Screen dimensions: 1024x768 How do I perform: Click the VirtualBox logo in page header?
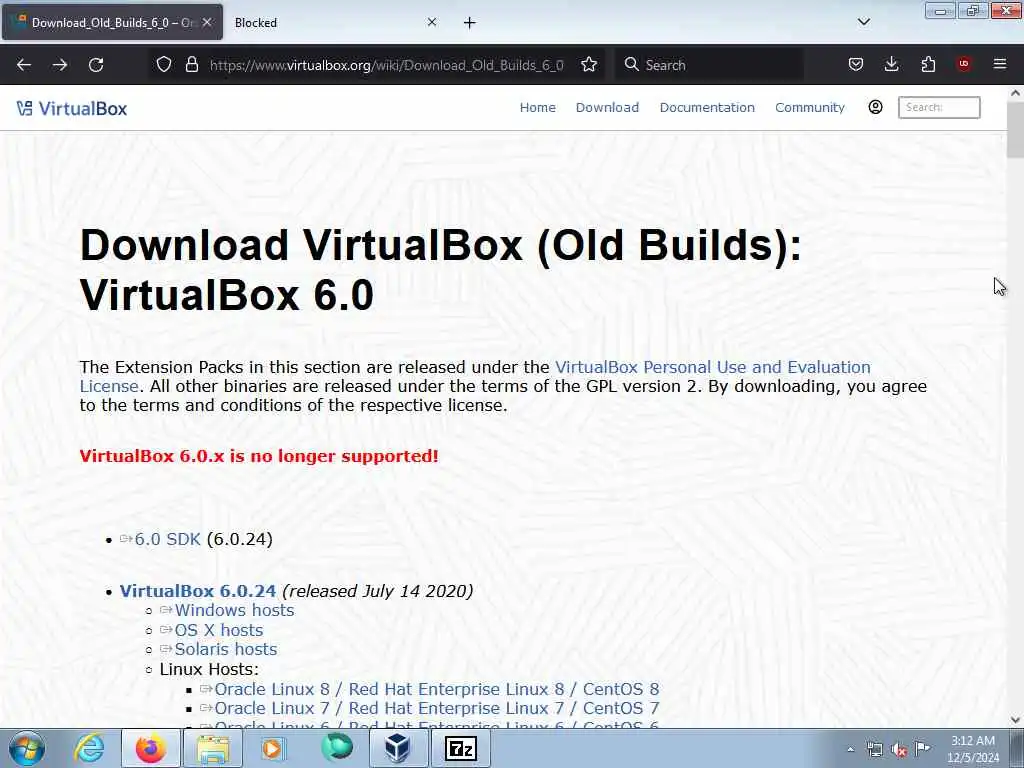(72, 108)
